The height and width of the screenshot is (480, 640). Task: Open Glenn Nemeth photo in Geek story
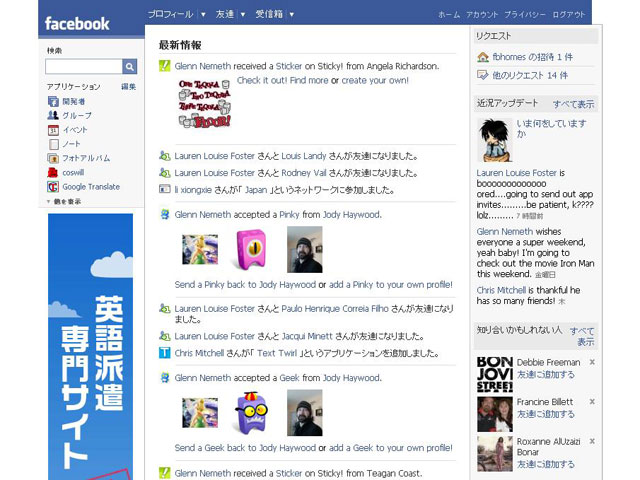200,413
